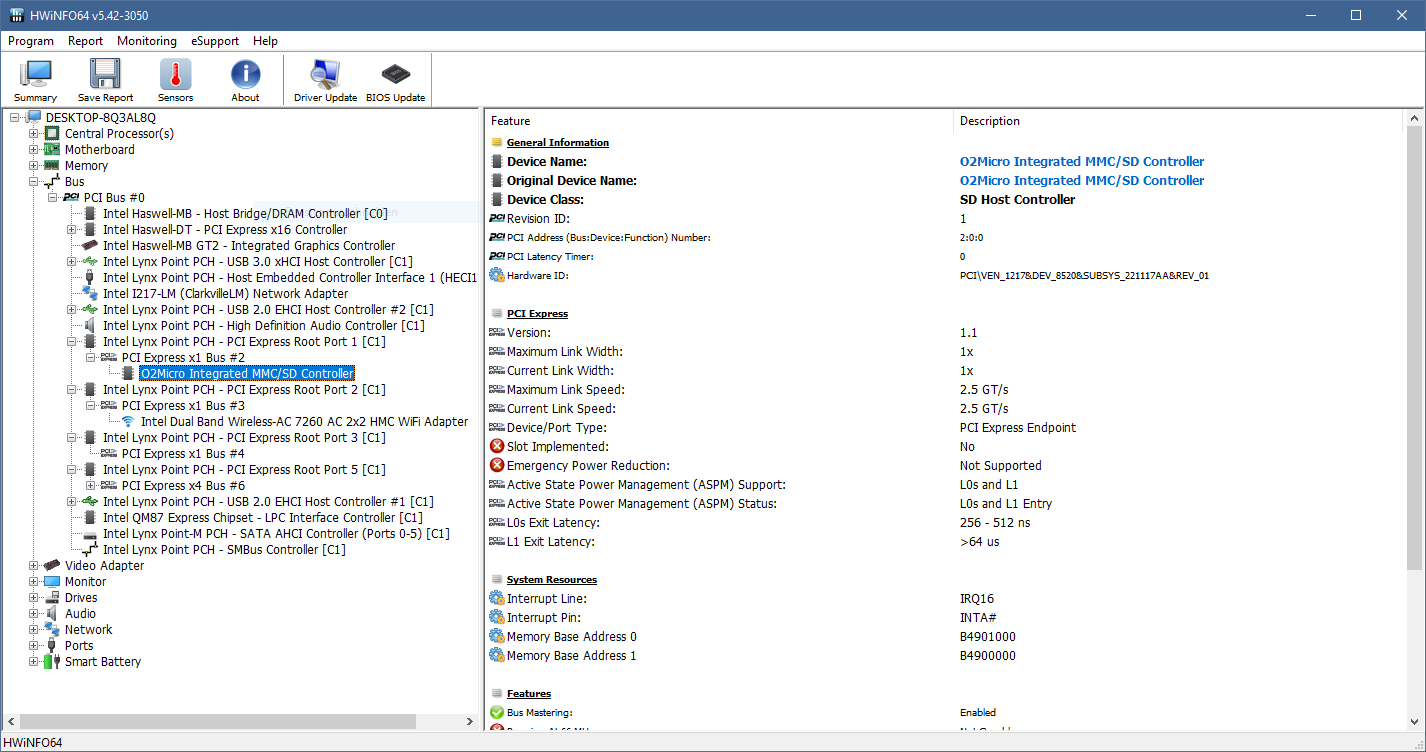Click the tree panel horizontal scrollbar thumb

pos(218,721)
